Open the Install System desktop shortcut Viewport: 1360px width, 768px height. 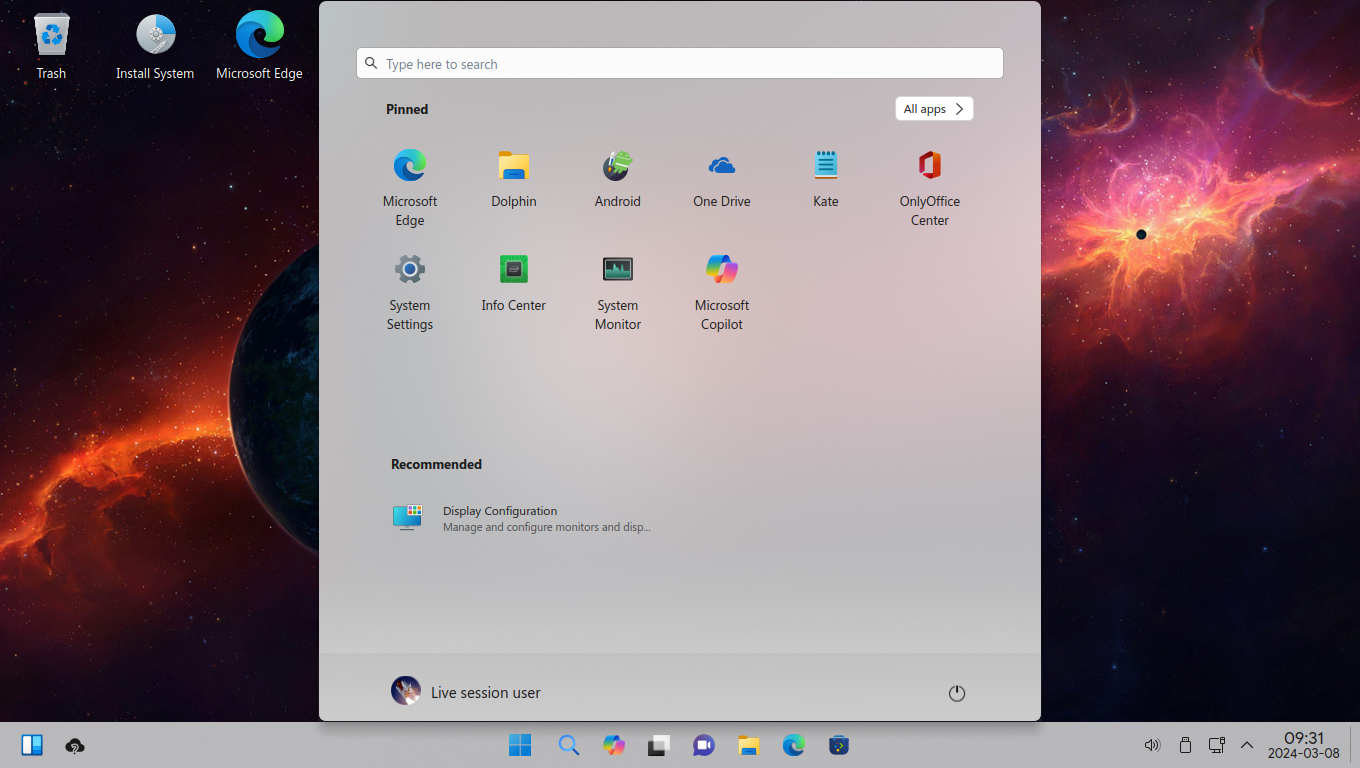tap(155, 46)
